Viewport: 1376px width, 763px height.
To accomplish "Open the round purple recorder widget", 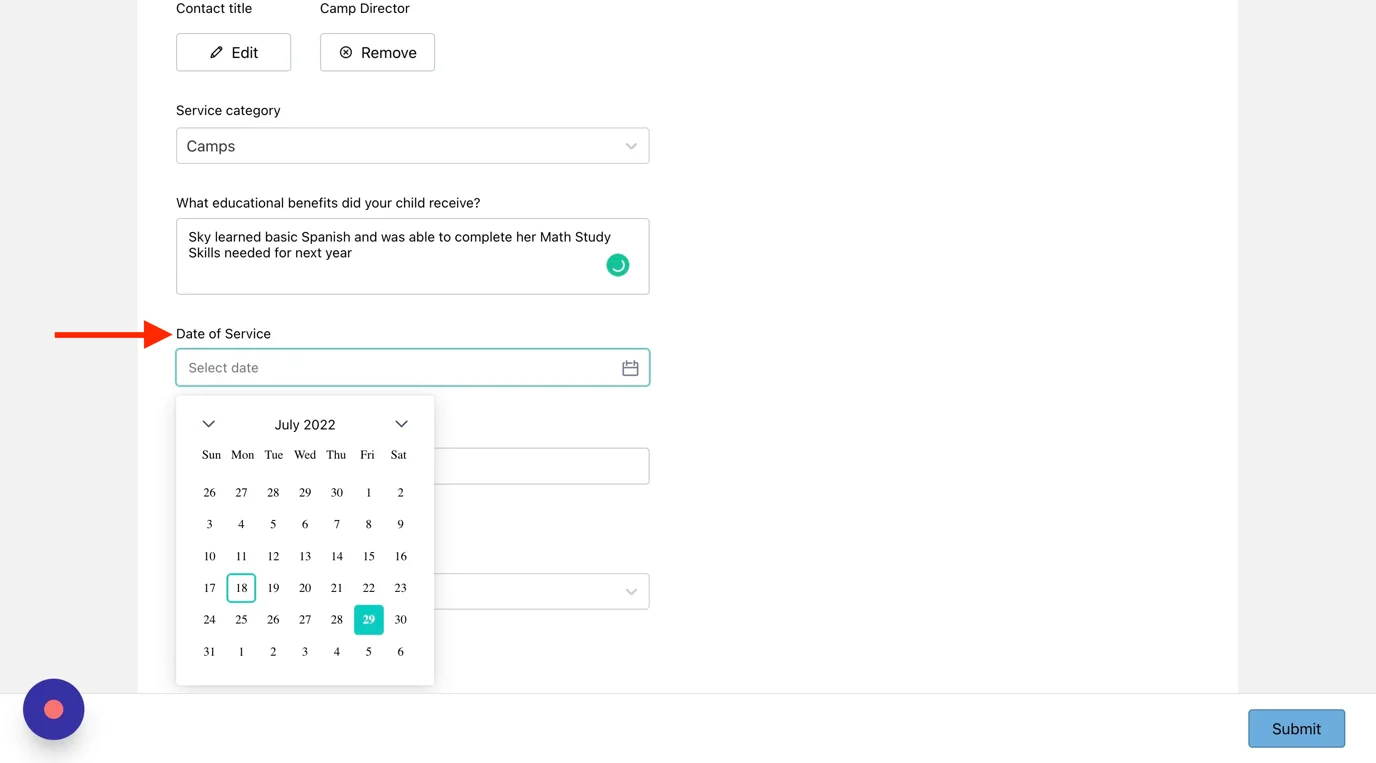I will click(54, 709).
